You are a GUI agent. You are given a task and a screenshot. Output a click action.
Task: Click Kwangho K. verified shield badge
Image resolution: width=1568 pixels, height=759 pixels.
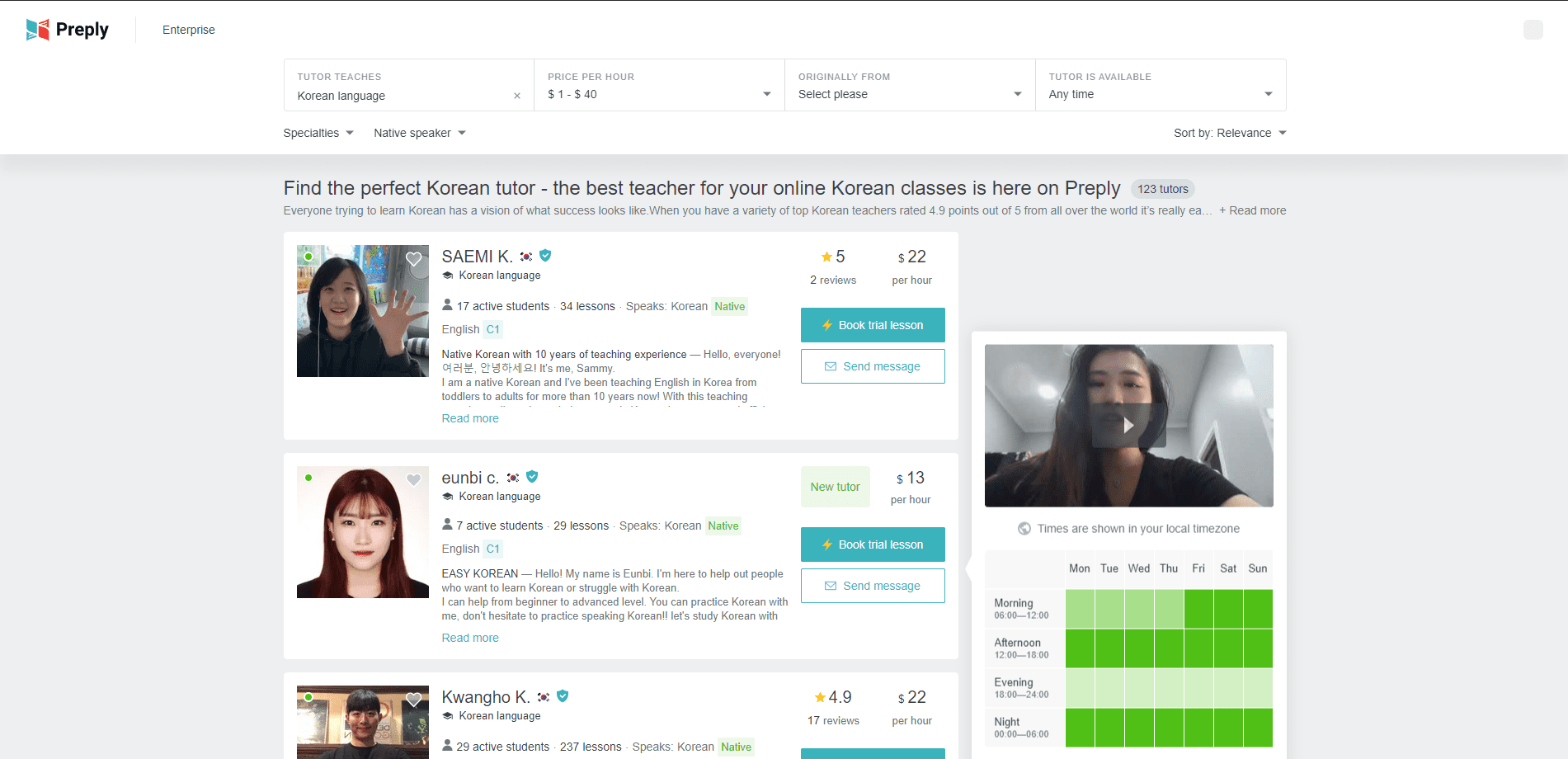[x=563, y=696]
